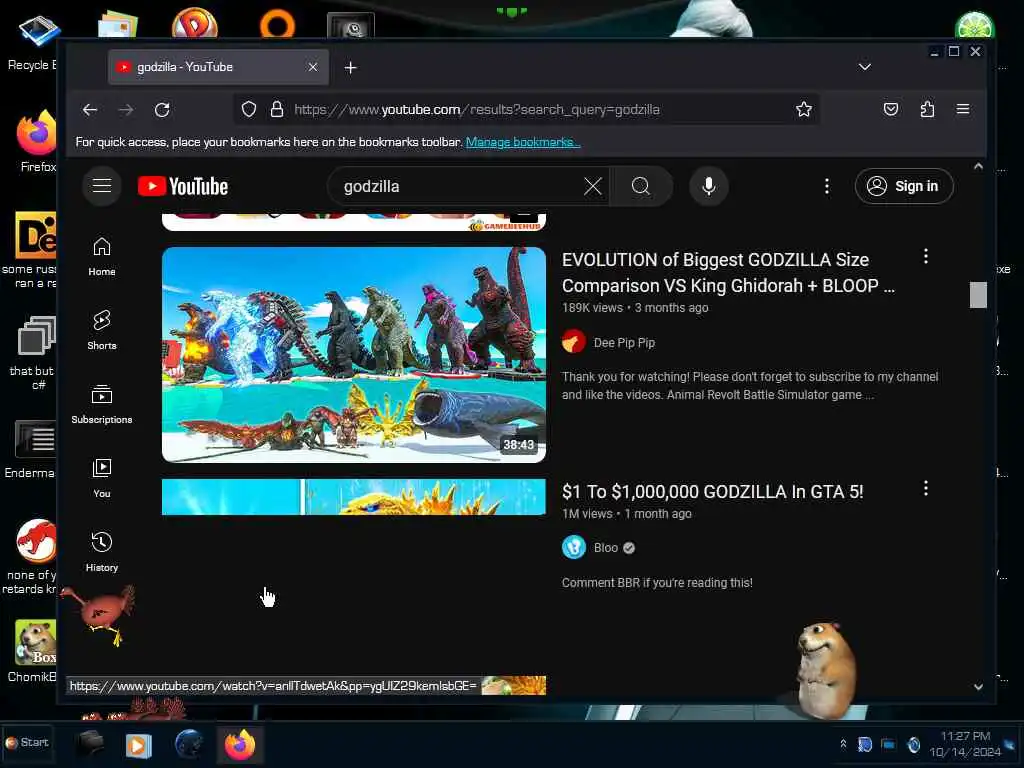1024x768 pixels.
Task: Click the scrollbar up arrow
Action: 978,167
